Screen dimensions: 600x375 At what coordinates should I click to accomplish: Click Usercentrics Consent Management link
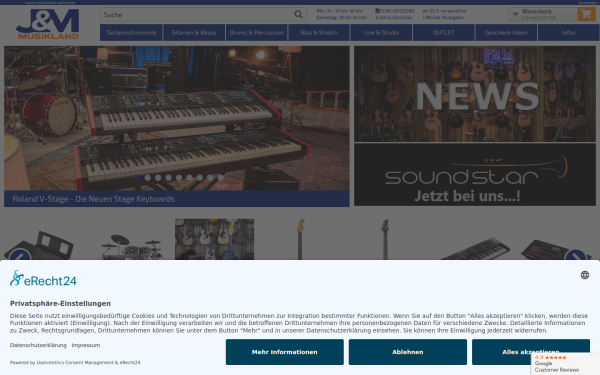[75, 362]
